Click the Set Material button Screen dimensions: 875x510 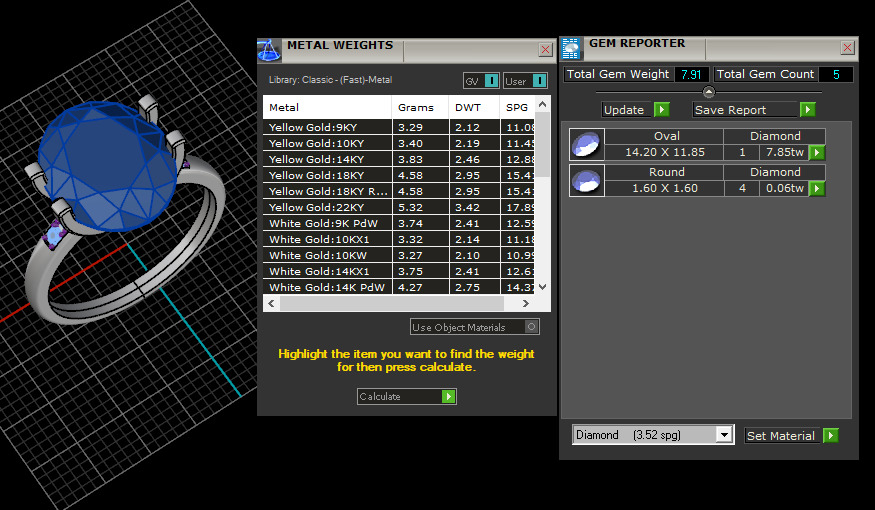(783, 436)
